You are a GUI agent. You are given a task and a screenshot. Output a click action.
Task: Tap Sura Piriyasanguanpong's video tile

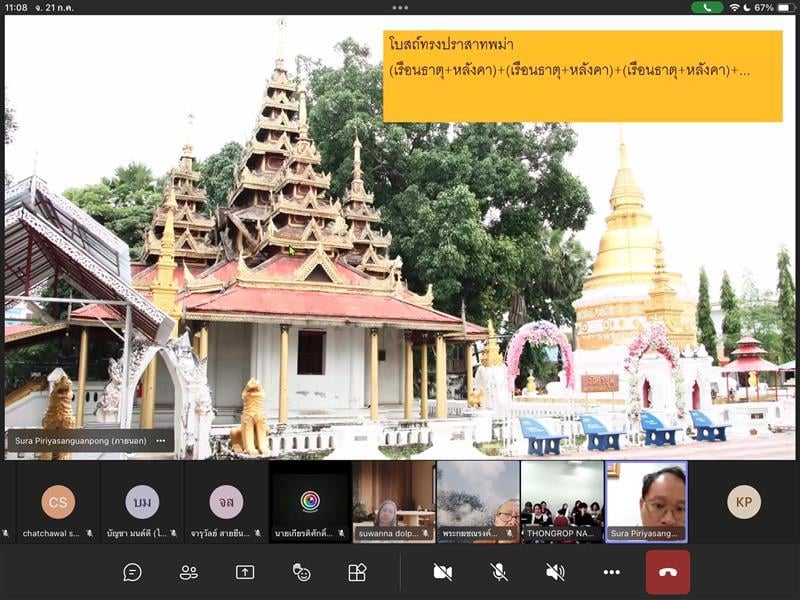[647, 500]
